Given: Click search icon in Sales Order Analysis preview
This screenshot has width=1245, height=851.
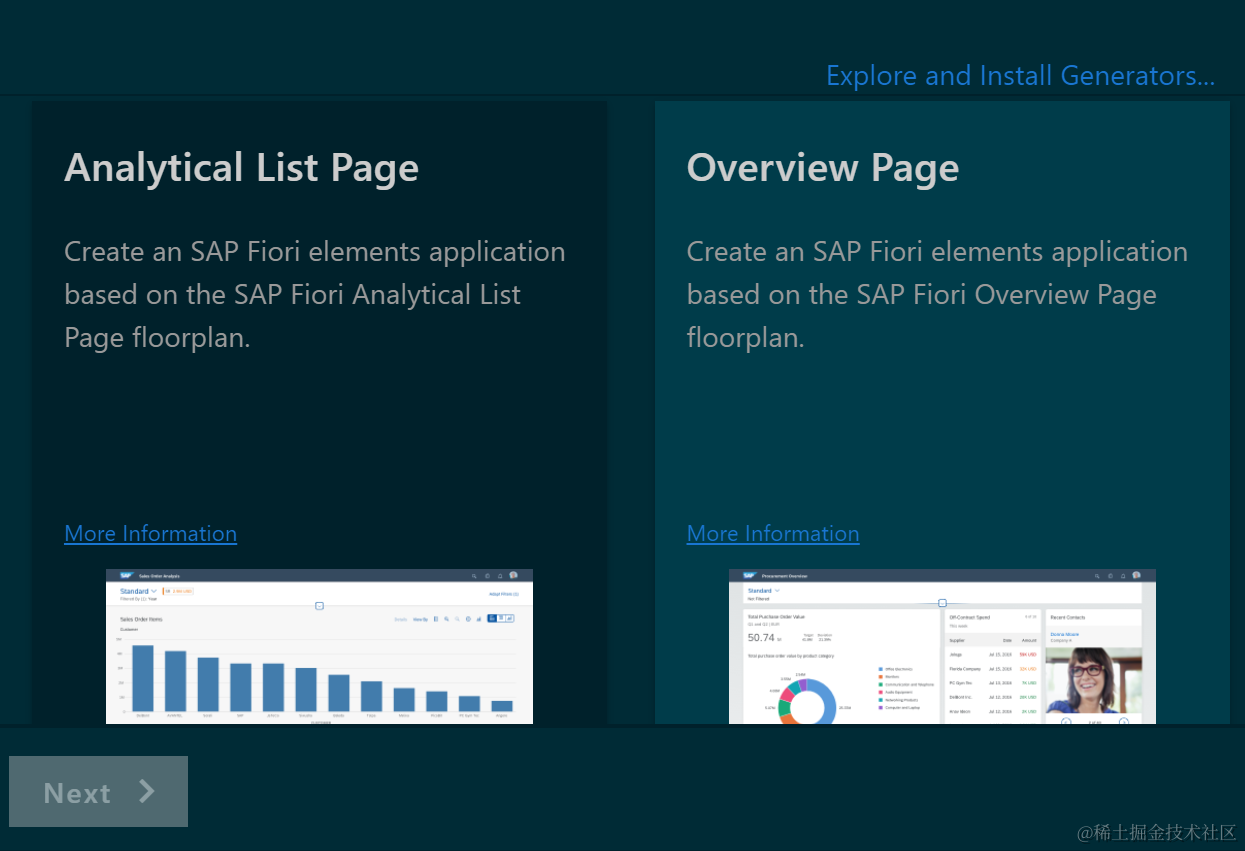Looking at the screenshot, I should coord(474,576).
